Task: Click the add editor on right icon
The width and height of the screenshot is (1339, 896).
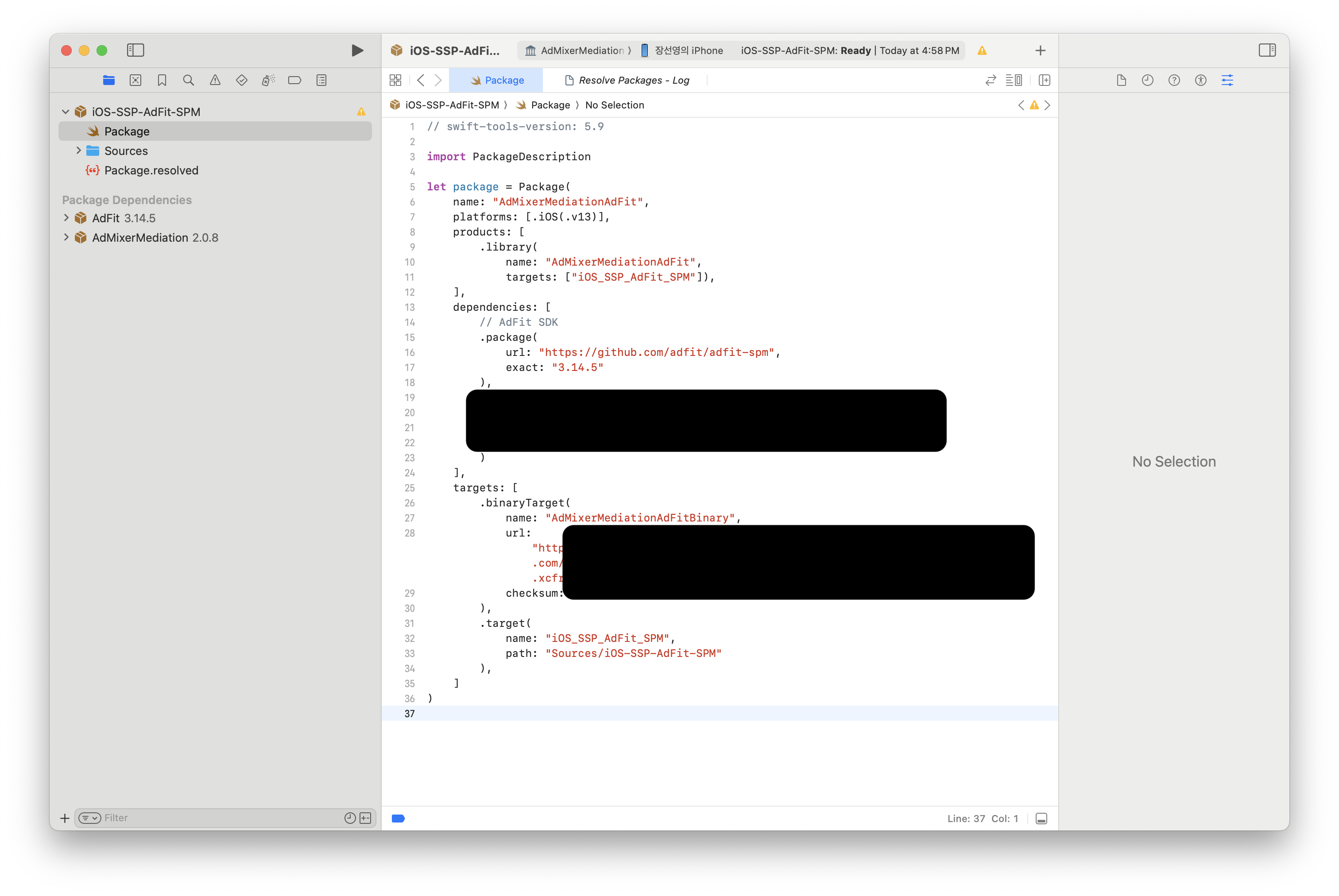Action: [x=1044, y=81]
